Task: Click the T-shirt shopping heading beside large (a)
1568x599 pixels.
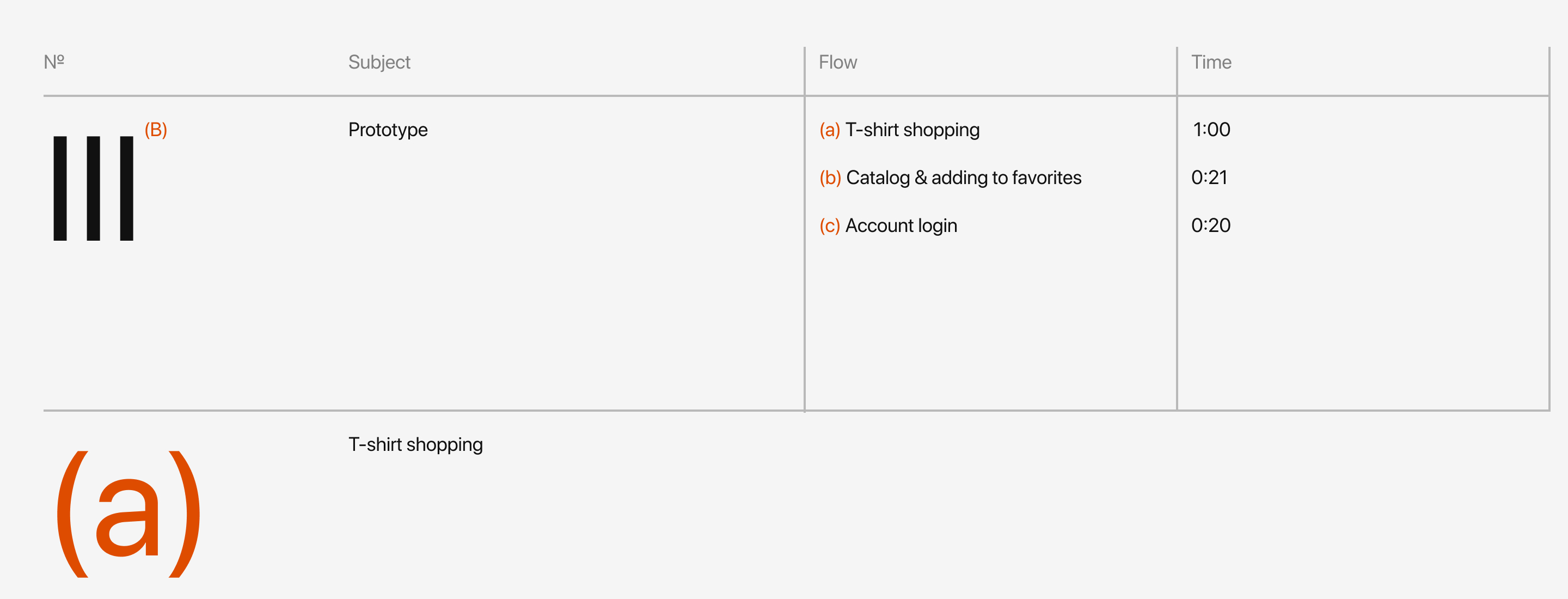Action: point(415,444)
